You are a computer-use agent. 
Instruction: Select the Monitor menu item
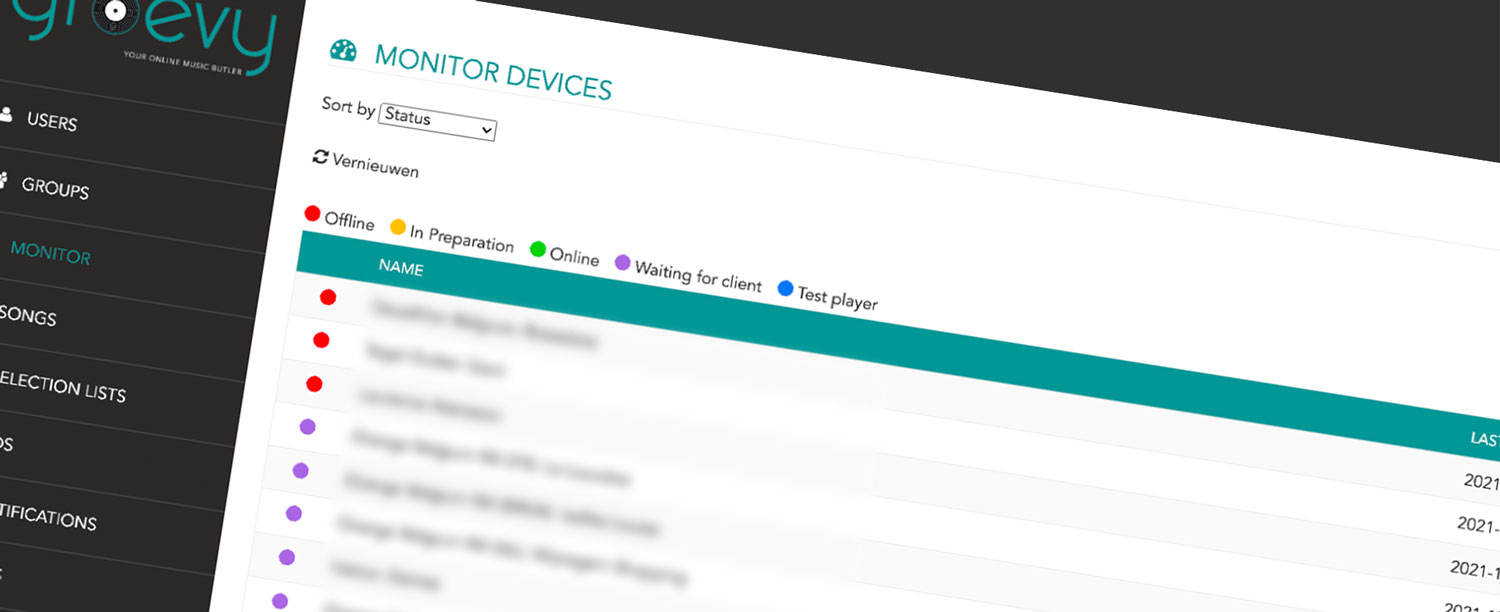click(50, 254)
